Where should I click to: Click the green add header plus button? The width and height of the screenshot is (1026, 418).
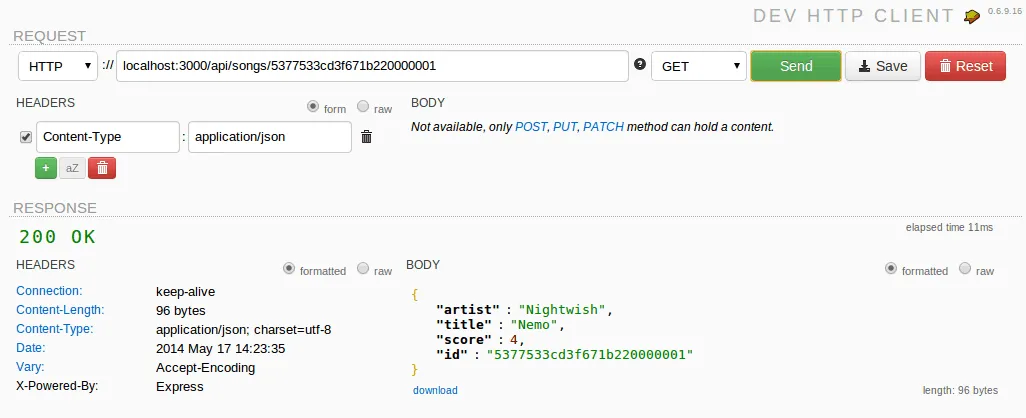[46, 168]
